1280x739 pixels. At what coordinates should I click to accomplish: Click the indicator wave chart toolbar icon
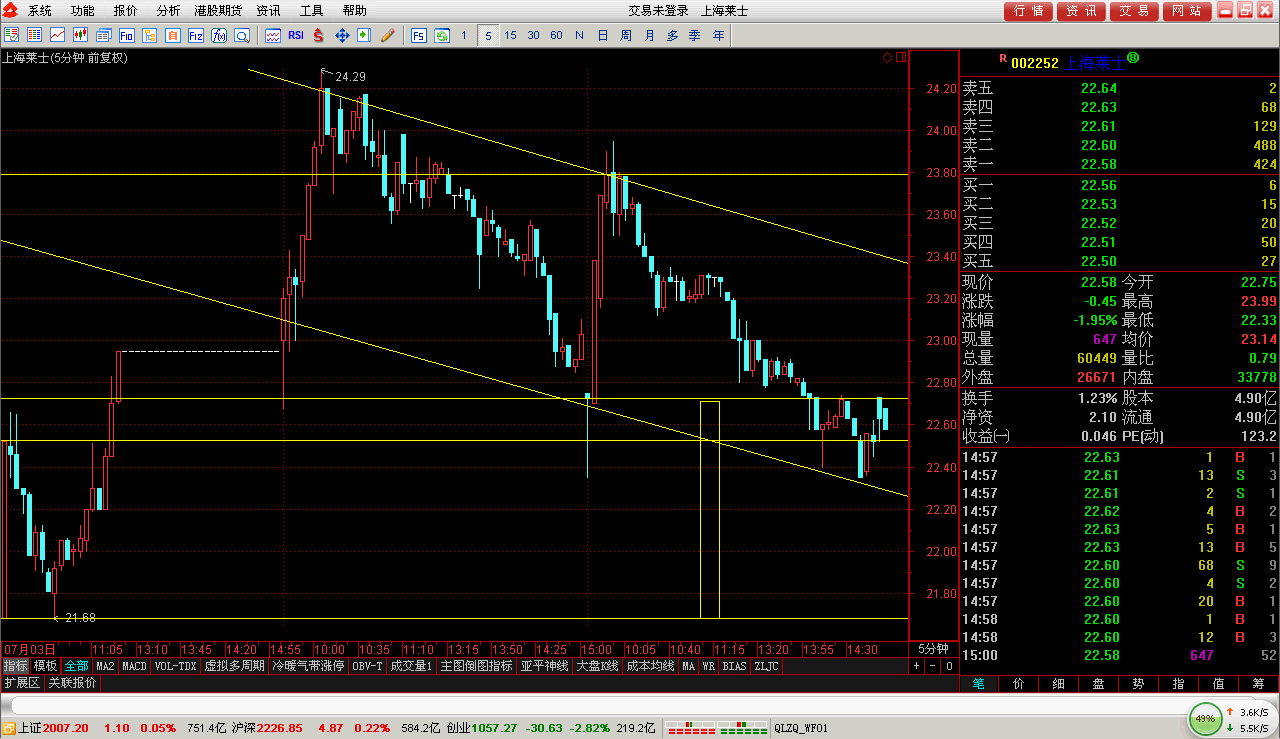[273, 35]
